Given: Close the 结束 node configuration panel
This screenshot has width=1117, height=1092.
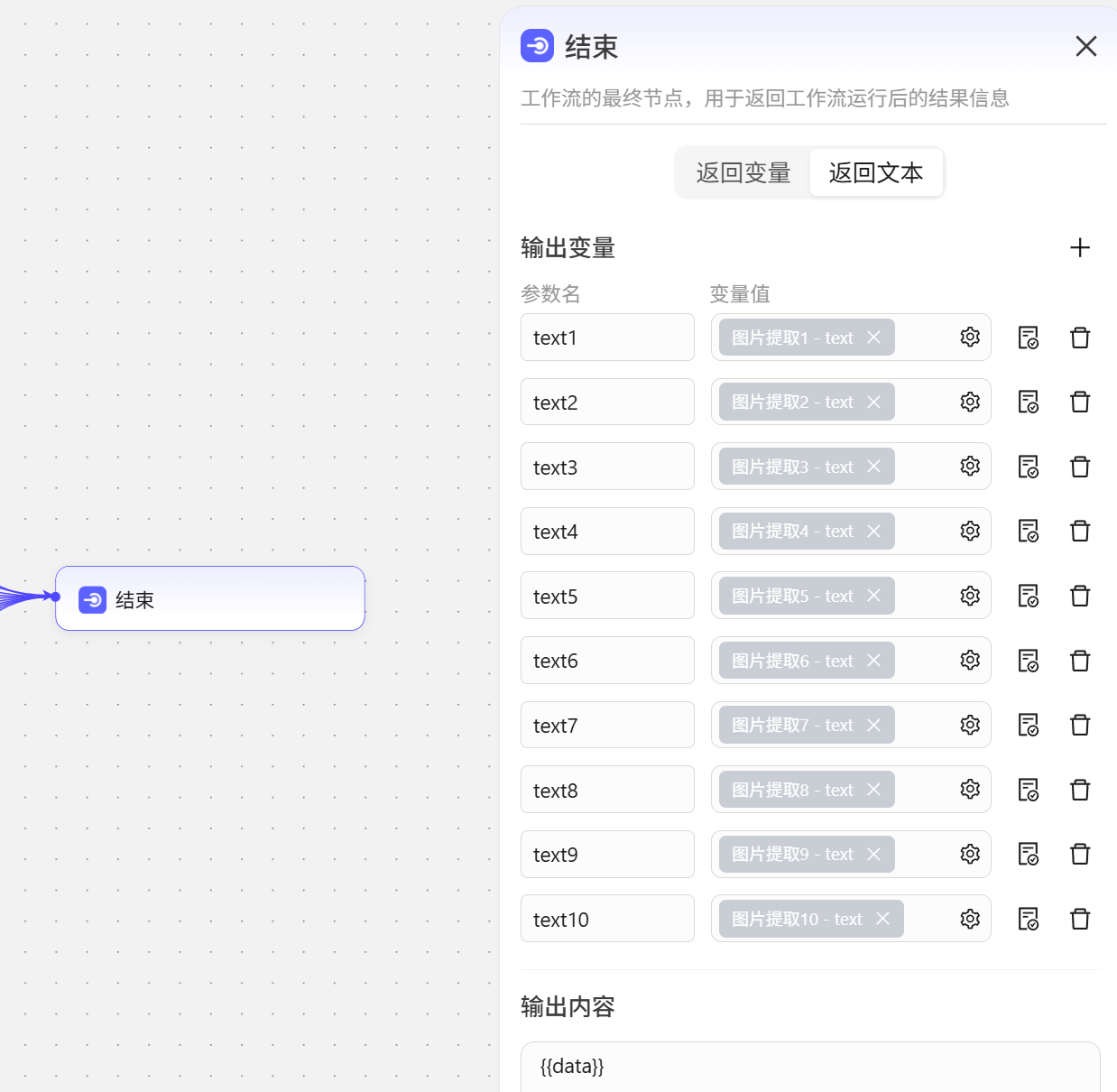Looking at the screenshot, I should [x=1085, y=46].
